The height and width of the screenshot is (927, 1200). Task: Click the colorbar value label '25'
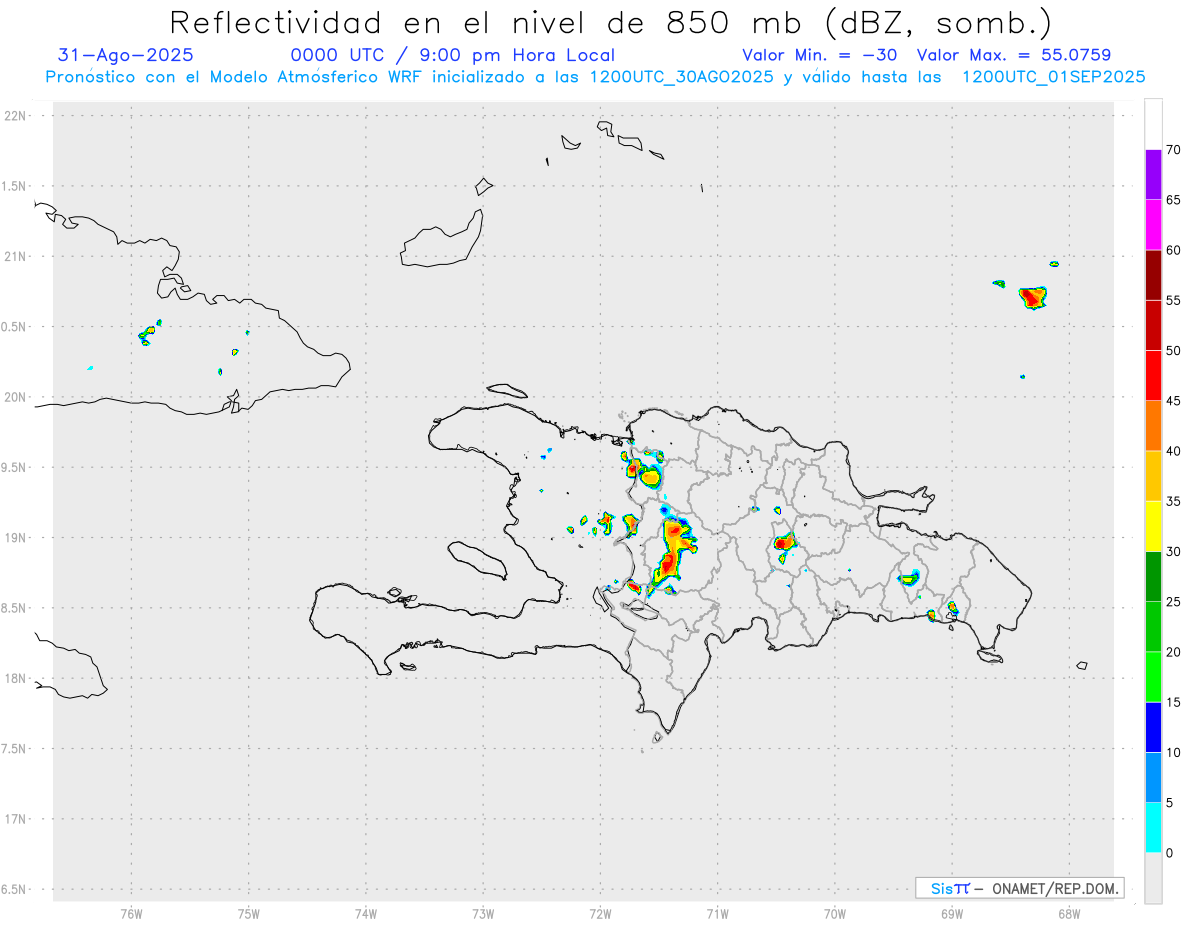pos(1173,602)
